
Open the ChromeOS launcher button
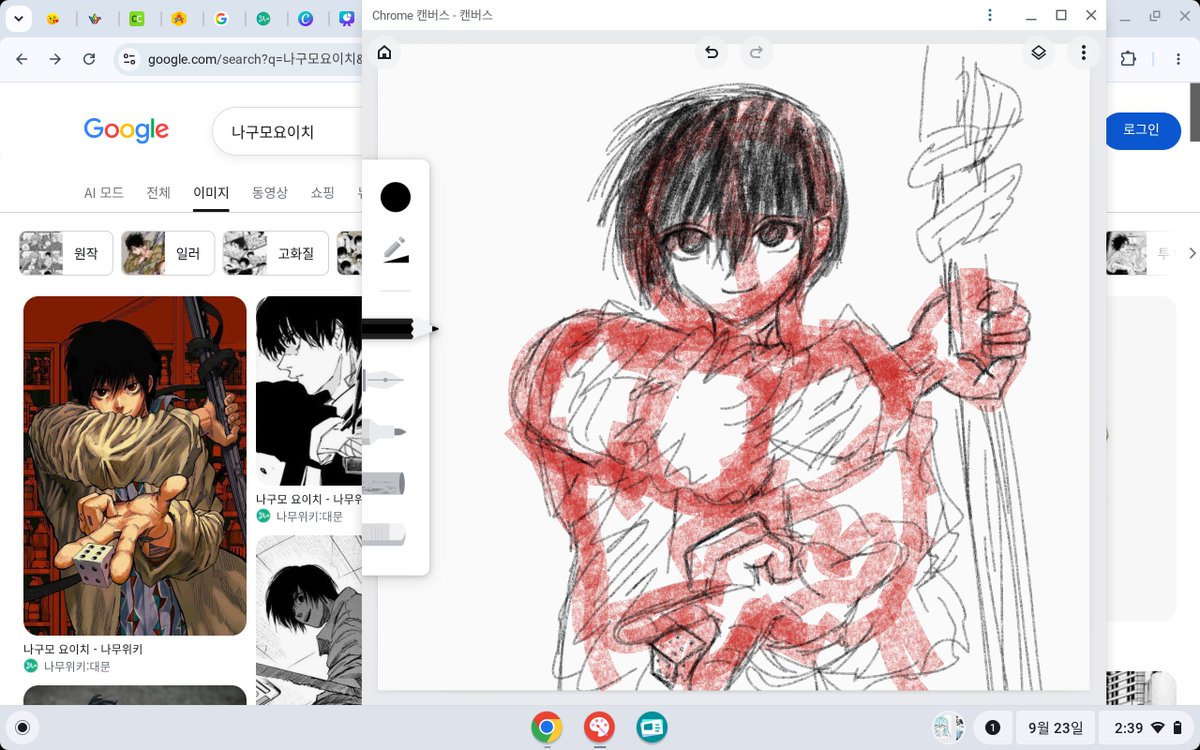pos(23,727)
